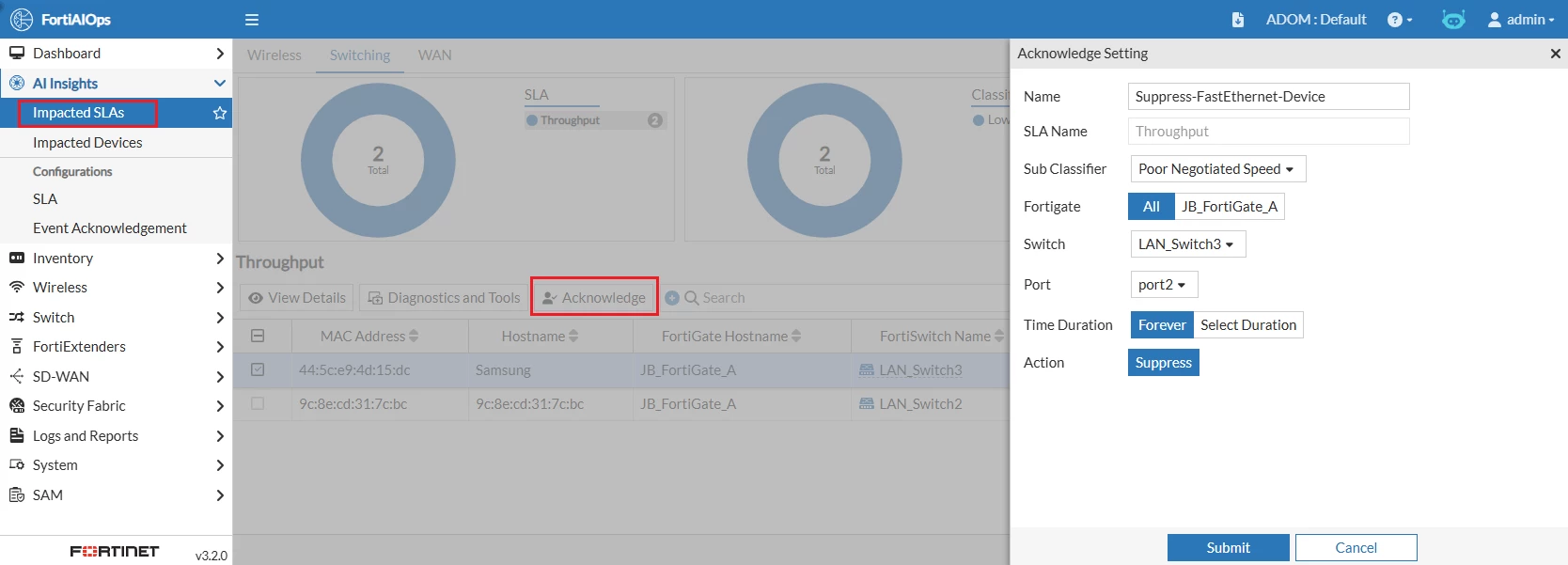
Task: Click the System sidebar icon
Action: [x=17, y=465]
